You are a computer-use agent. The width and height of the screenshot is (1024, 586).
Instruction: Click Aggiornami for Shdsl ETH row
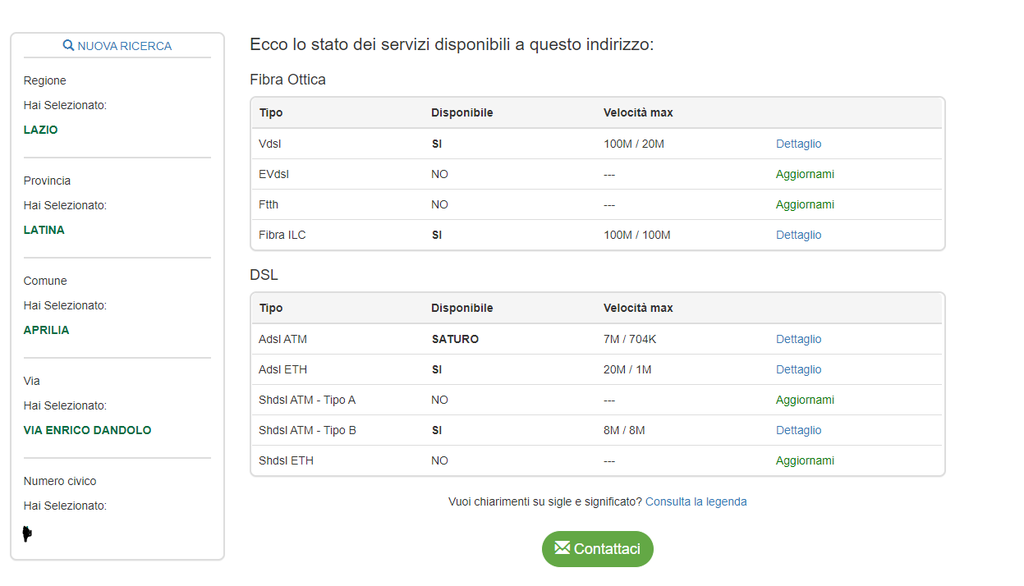[x=804, y=461]
